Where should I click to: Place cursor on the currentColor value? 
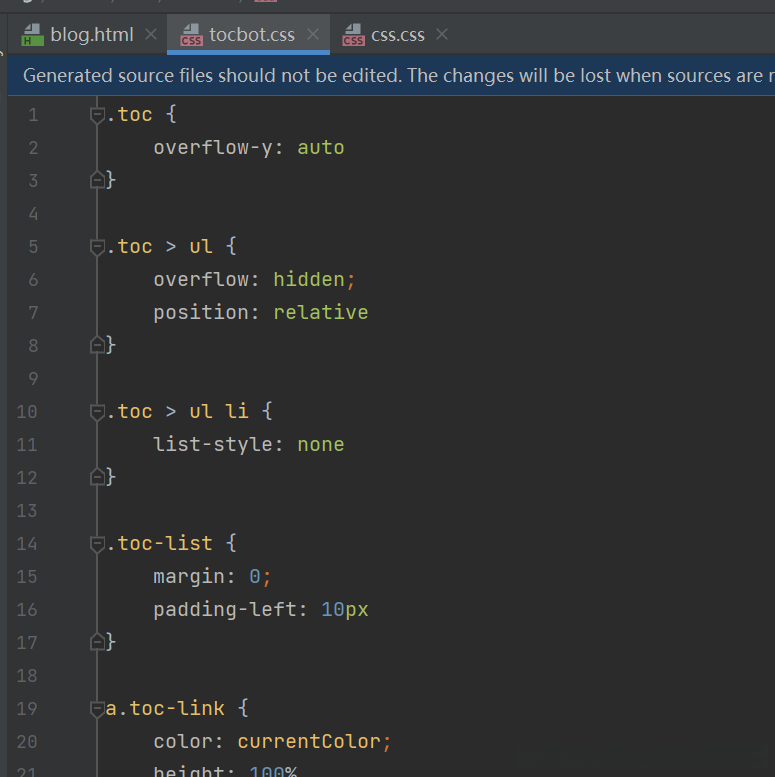tap(309, 742)
